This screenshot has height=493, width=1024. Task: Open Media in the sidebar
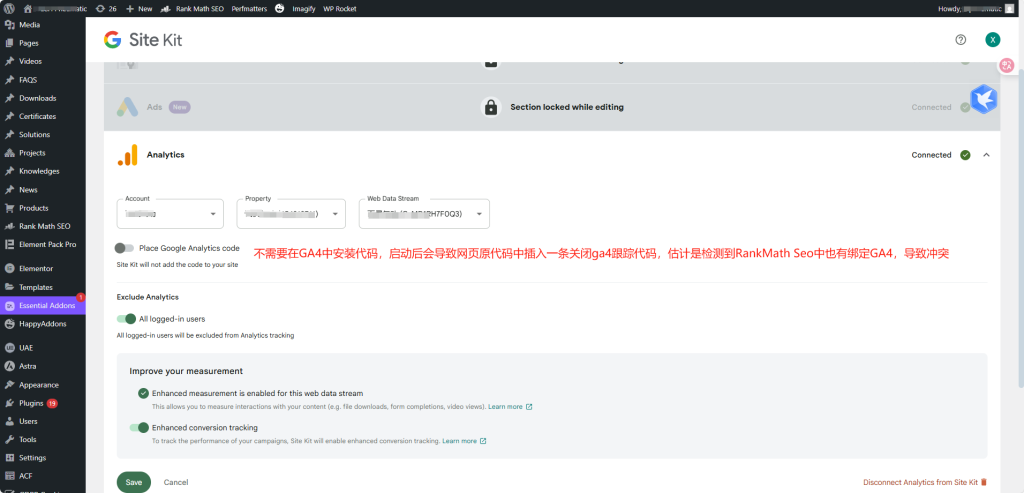[x=42, y=25]
